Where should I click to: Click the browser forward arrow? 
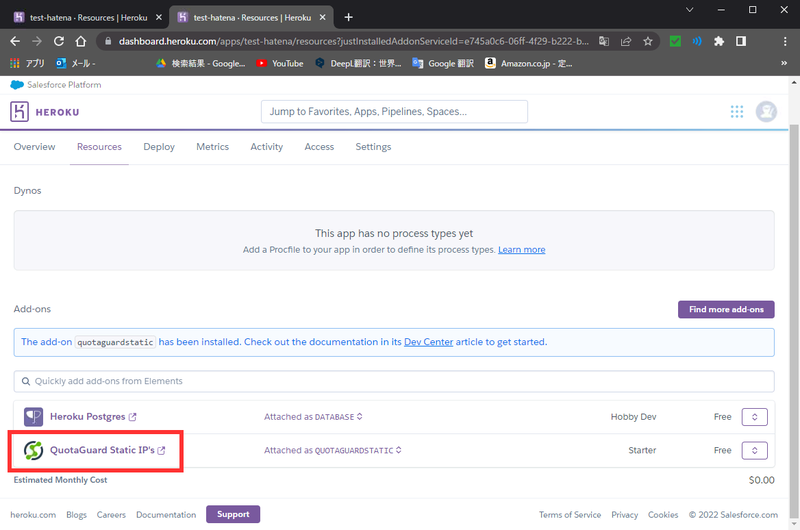(x=37, y=41)
